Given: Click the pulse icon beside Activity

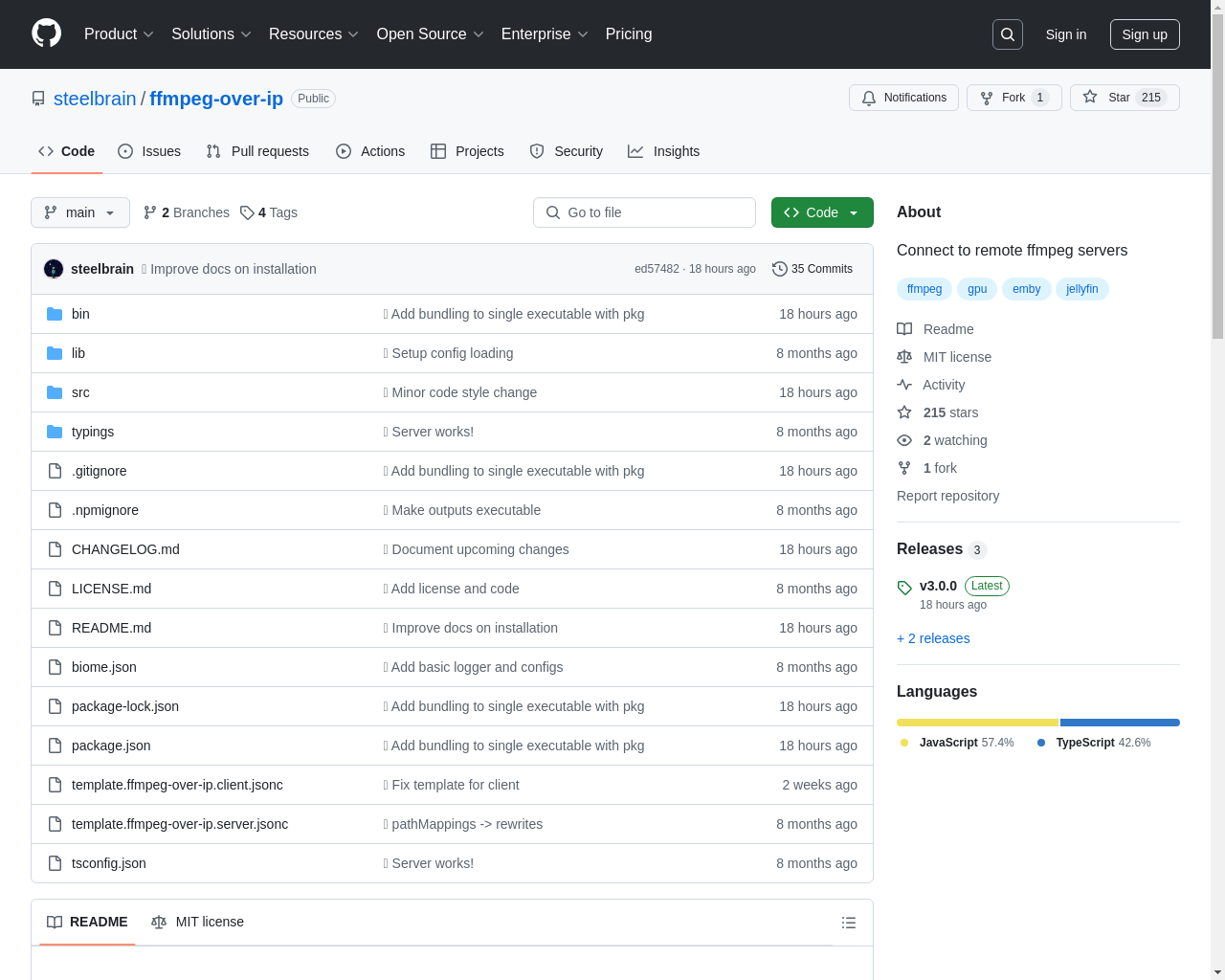Looking at the screenshot, I should tap(904, 385).
